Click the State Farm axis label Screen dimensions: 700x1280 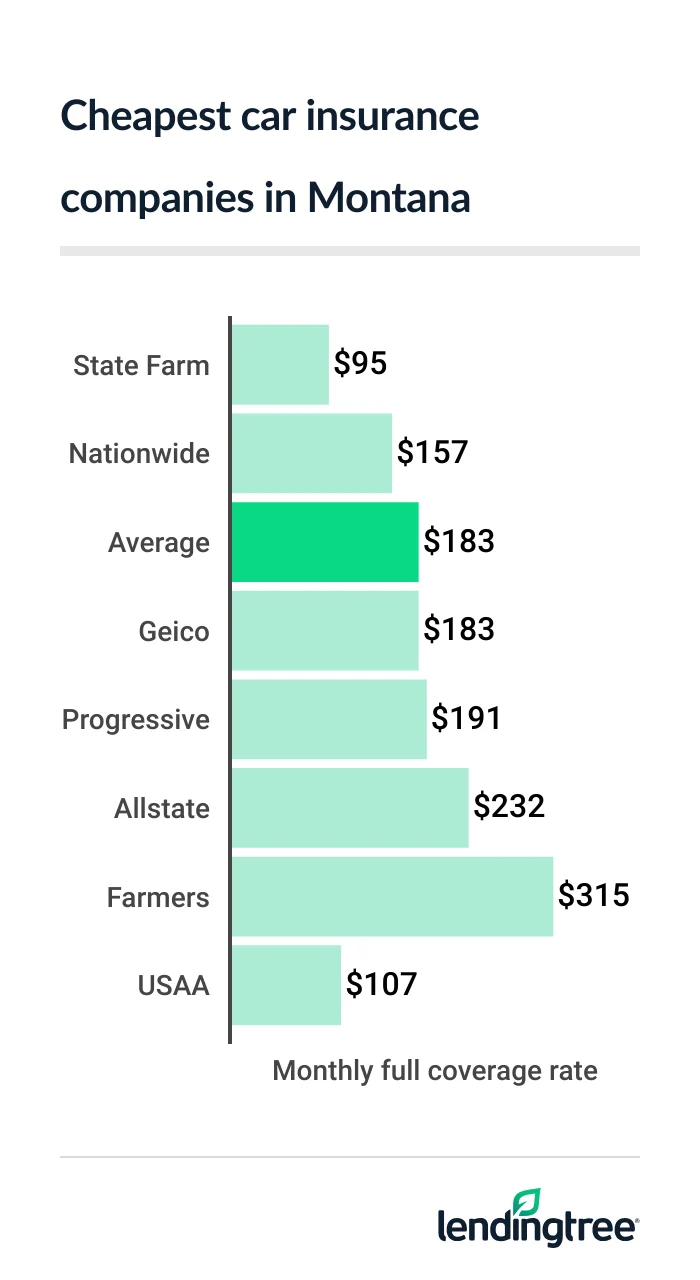(141, 365)
